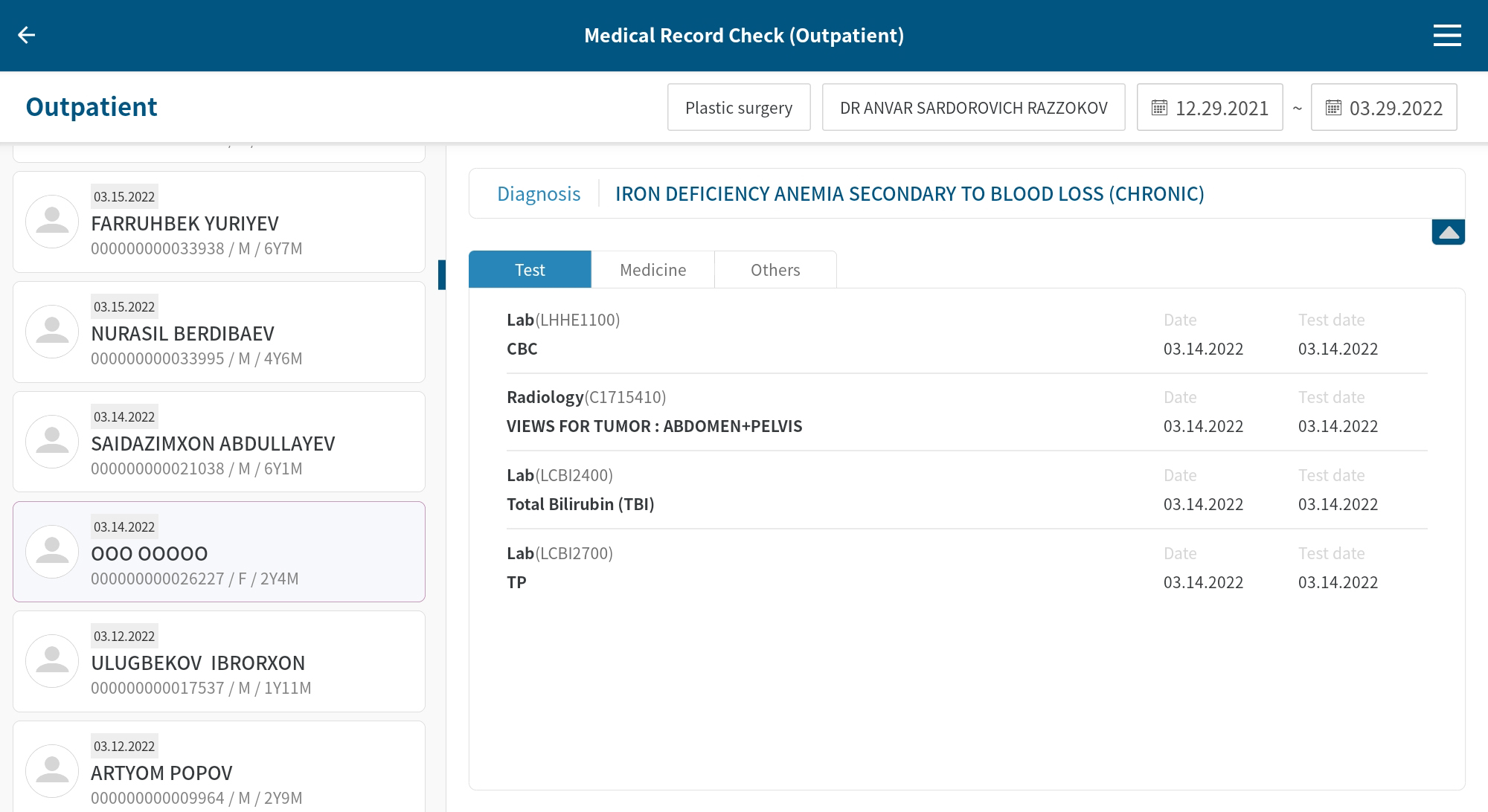
Task: Click the panel divider handle
Action: pos(442,275)
